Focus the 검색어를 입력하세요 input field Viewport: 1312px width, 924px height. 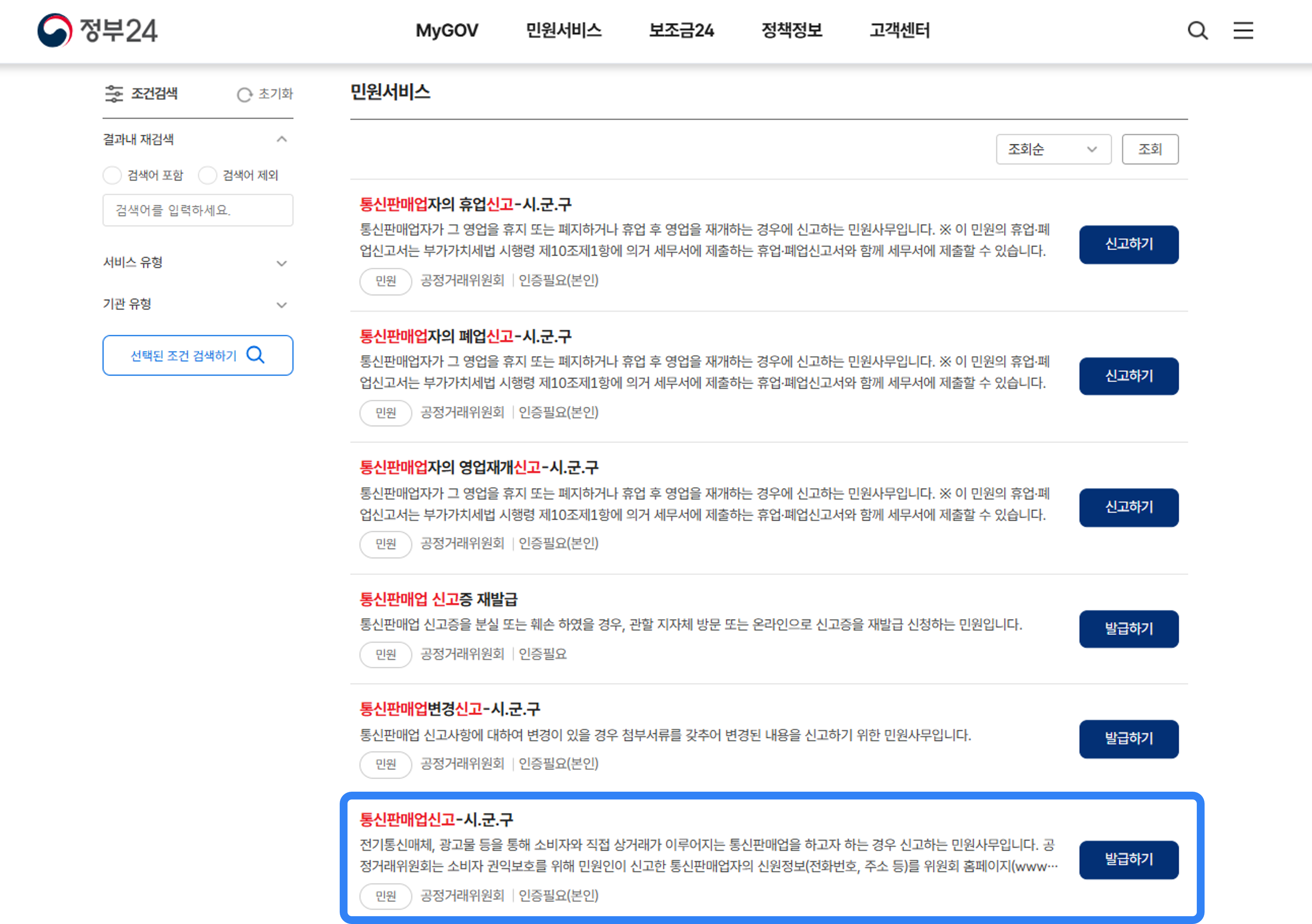198,210
